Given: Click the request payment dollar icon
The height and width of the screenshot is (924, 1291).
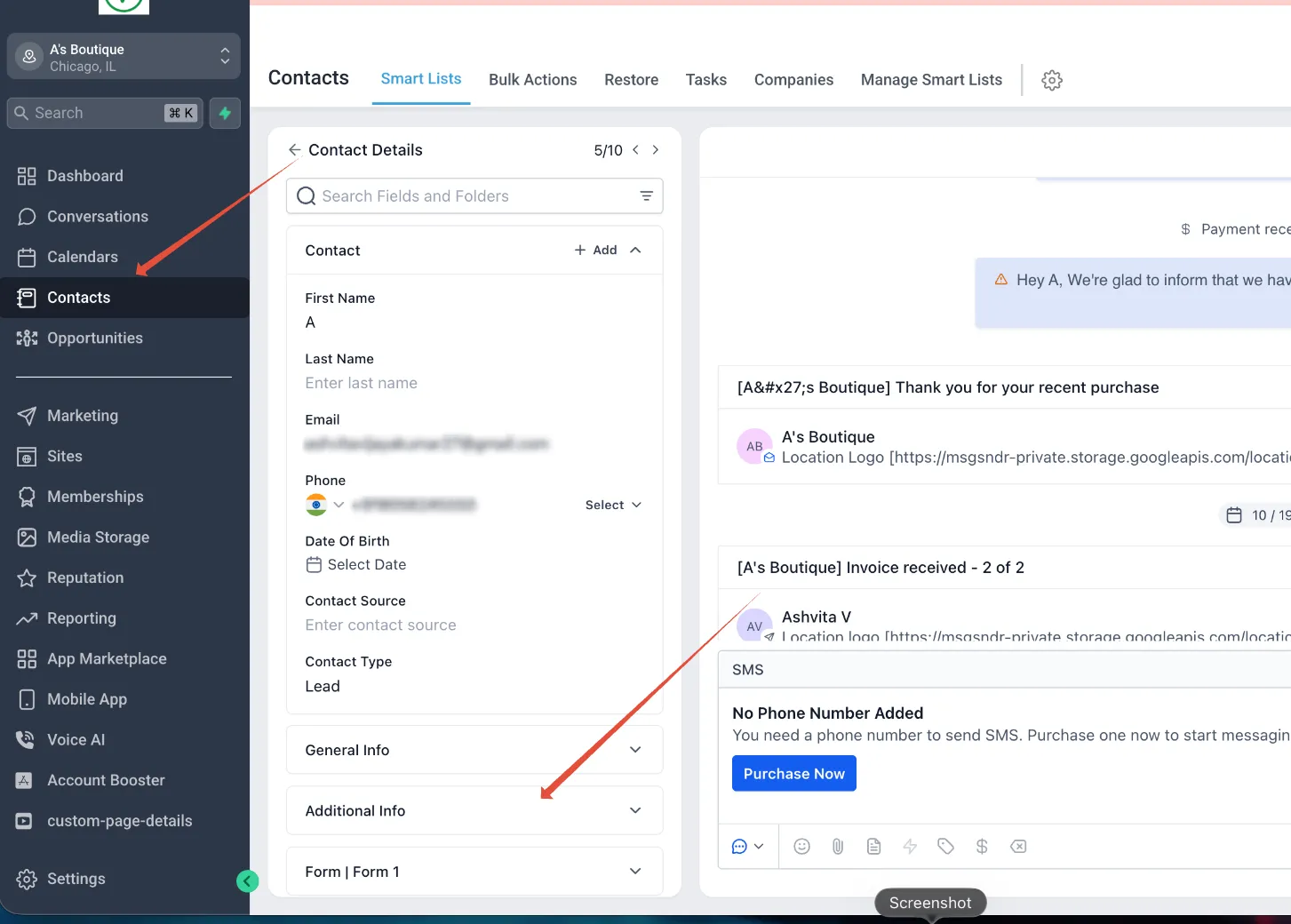Looking at the screenshot, I should 982,847.
